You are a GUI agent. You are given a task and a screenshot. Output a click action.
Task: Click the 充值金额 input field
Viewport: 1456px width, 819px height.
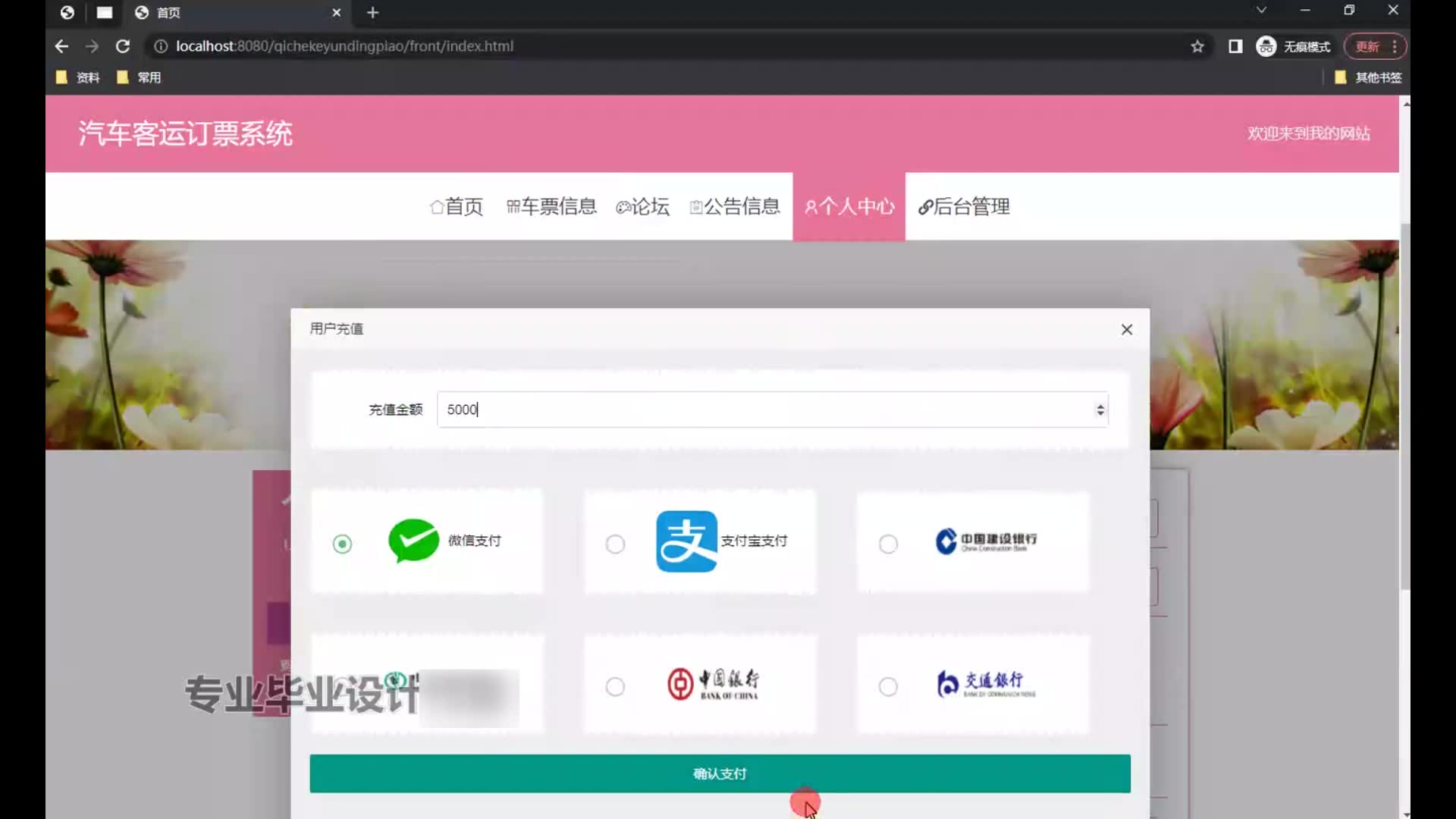click(x=758, y=409)
